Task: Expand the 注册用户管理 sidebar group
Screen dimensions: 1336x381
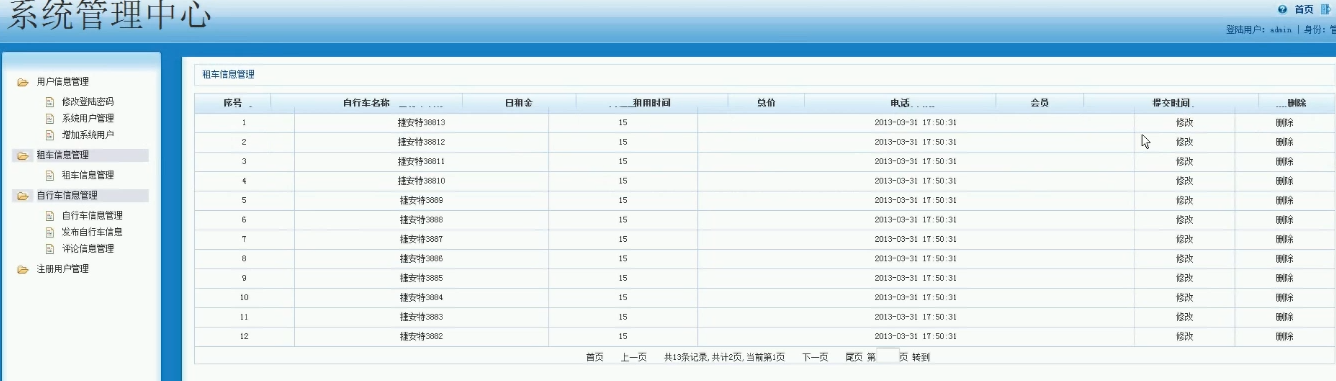Action: (x=62, y=269)
